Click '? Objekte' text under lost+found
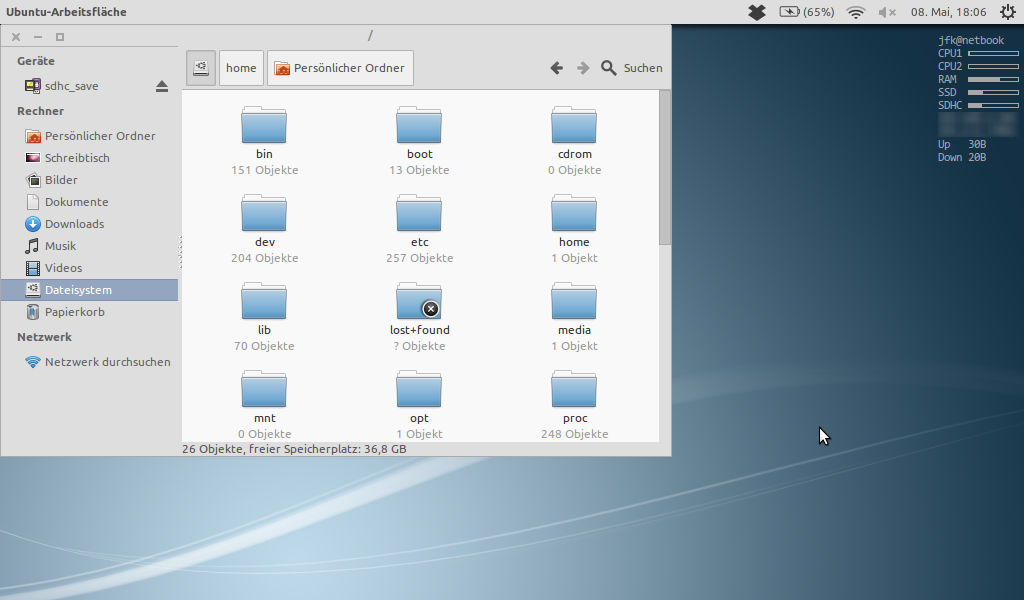The width and height of the screenshot is (1024, 600). click(419, 346)
